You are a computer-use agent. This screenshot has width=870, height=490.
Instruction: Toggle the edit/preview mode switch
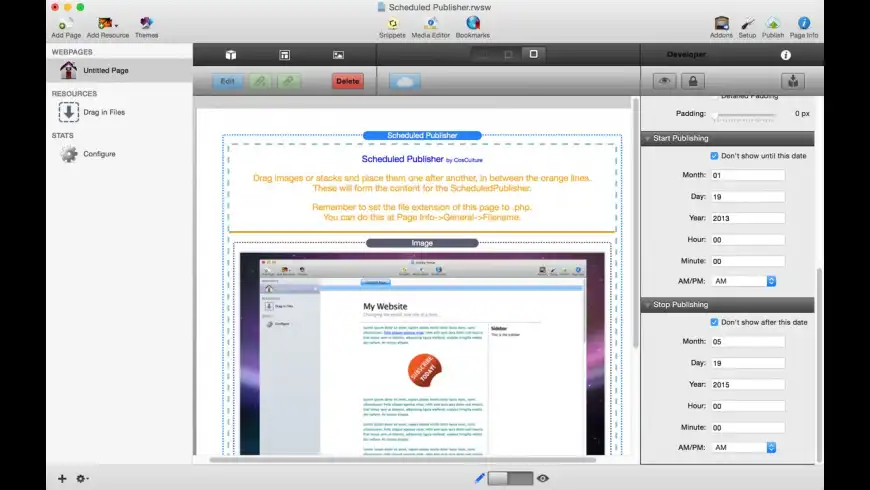pyautogui.click(x=510, y=478)
